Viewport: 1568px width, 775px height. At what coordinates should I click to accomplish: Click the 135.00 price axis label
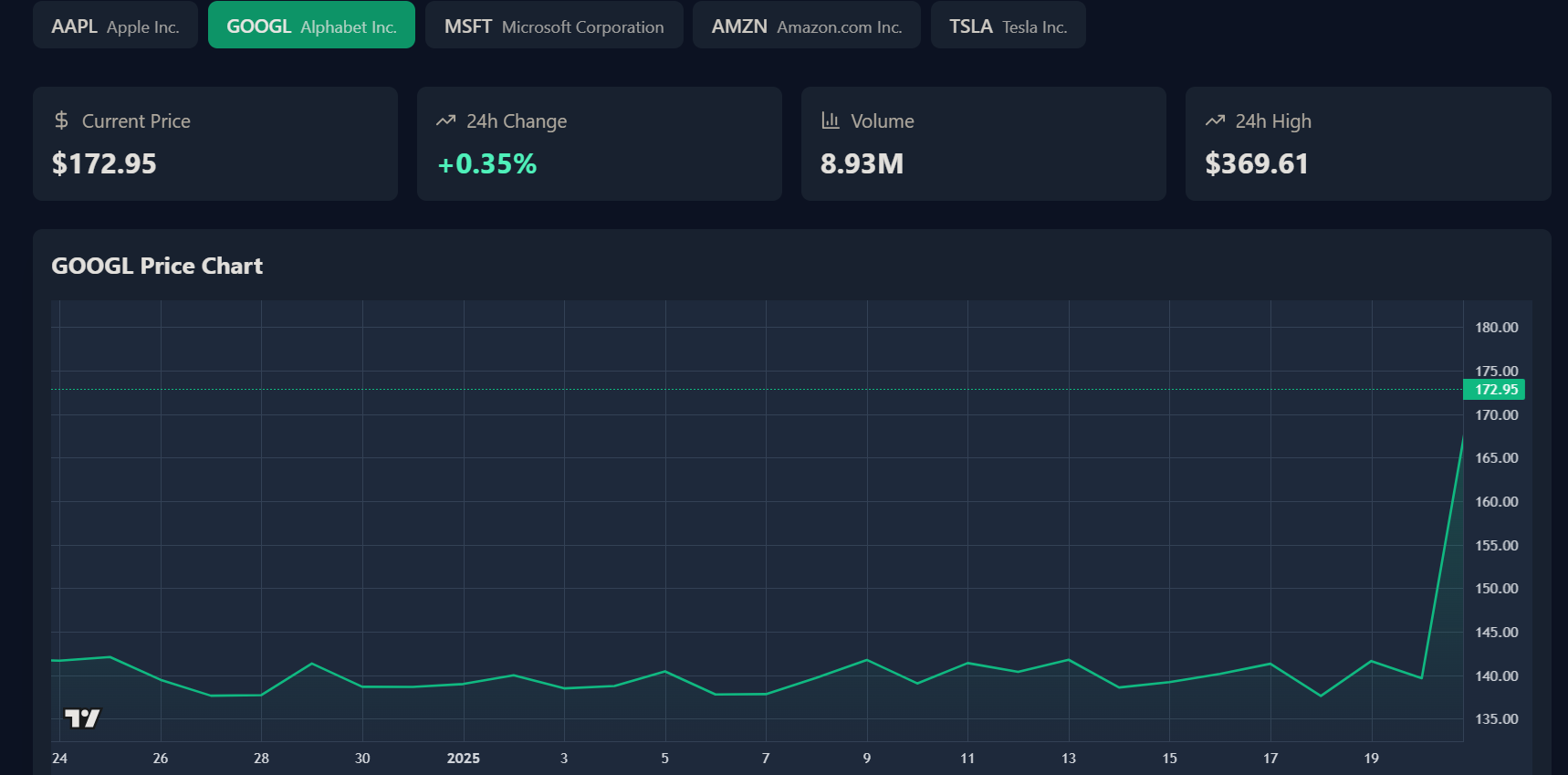[x=1497, y=718]
